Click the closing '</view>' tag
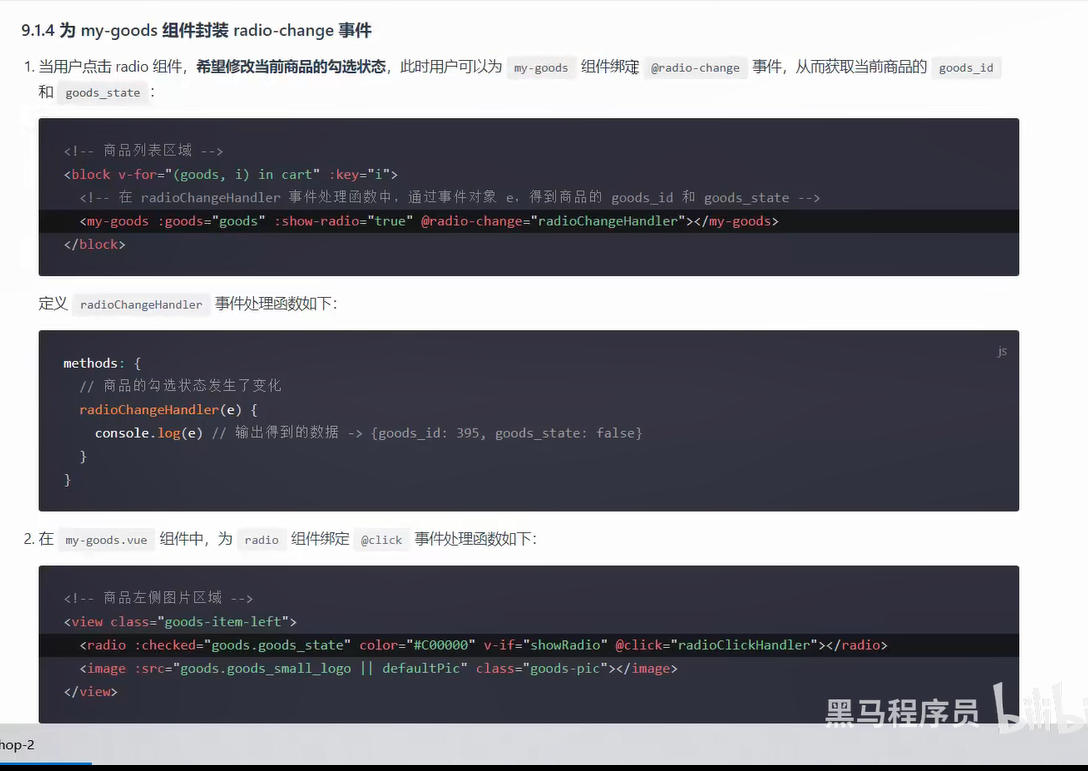 pyautogui.click(x=91, y=692)
